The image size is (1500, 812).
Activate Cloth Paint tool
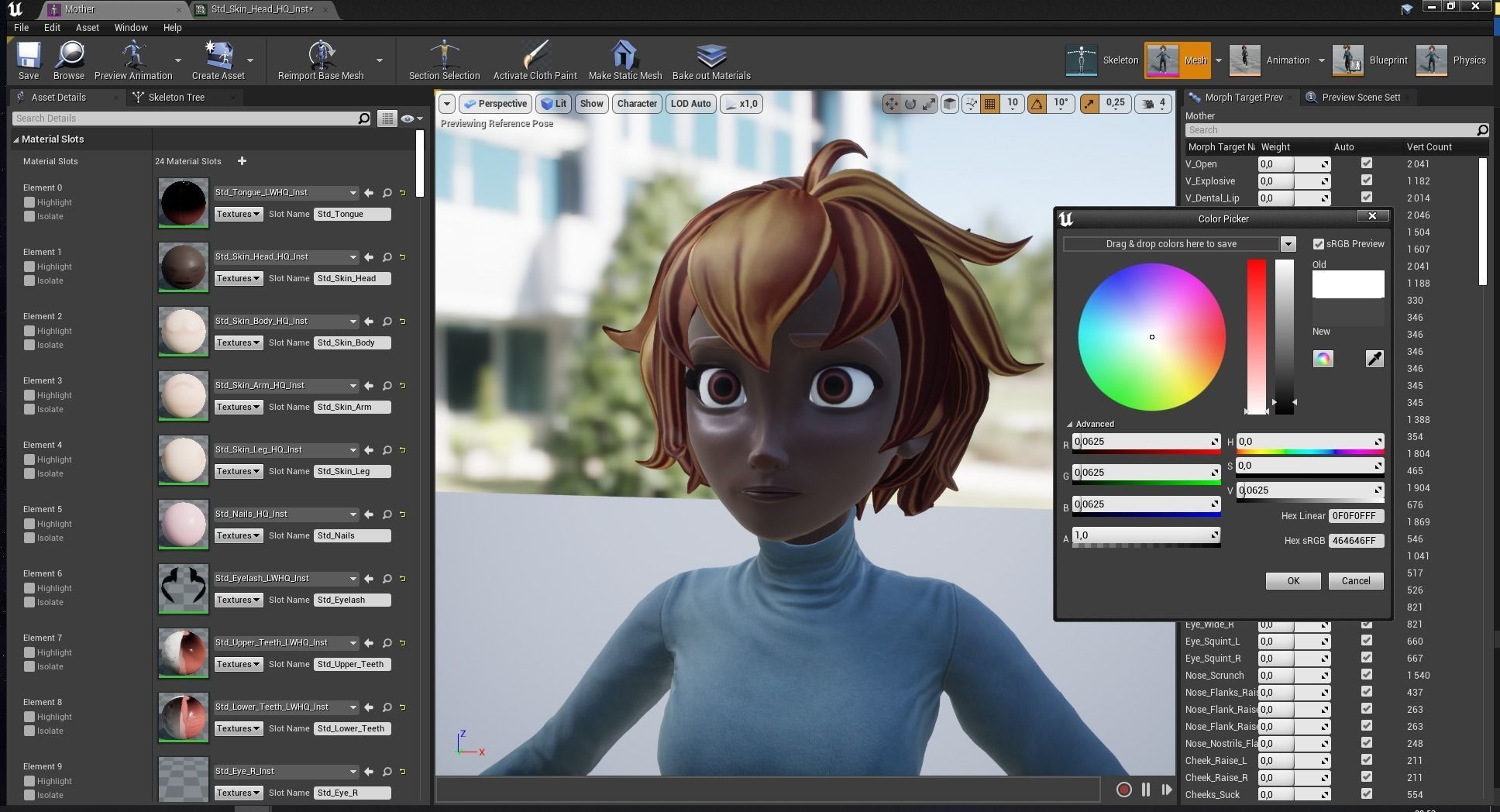[535, 60]
